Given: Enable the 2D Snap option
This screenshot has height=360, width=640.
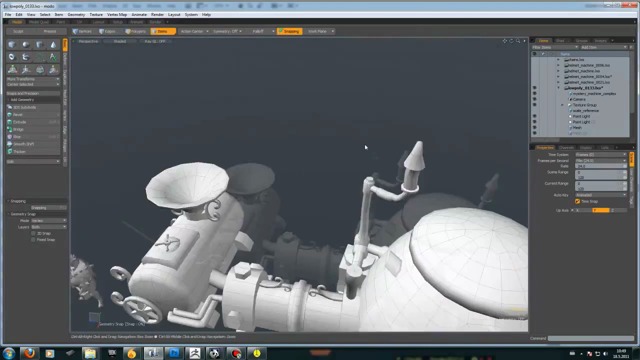Looking at the screenshot, I should point(33,233).
